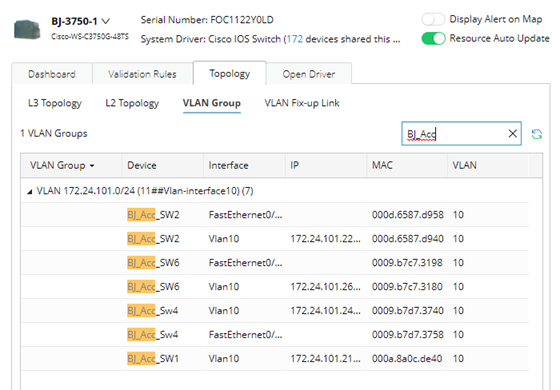This screenshot has width=560, height=390.
Task: Click IP 172.24.101.21... cell
Action: tap(325, 358)
